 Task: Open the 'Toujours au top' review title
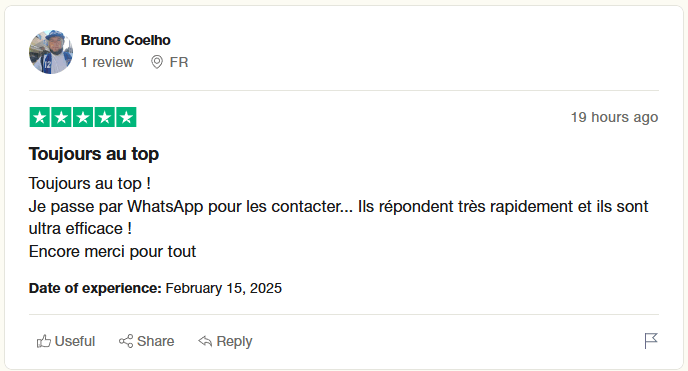click(x=94, y=154)
